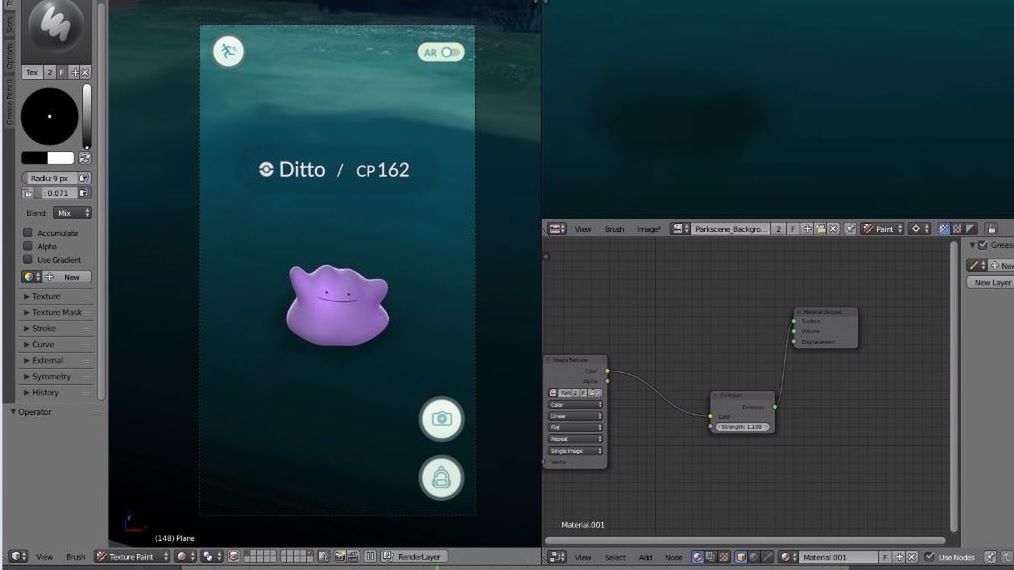1014x570 pixels.
Task: Enable the Use Gradient checkbox
Action: tap(28, 260)
